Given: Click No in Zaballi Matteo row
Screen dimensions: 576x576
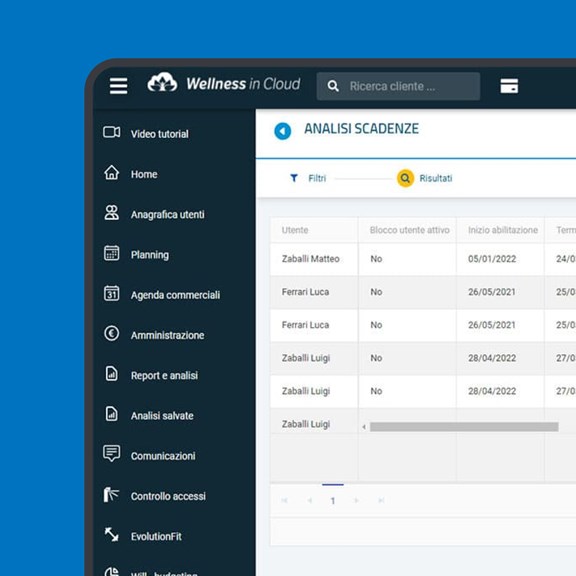Looking at the screenshot, I should (x=376, y=259).
